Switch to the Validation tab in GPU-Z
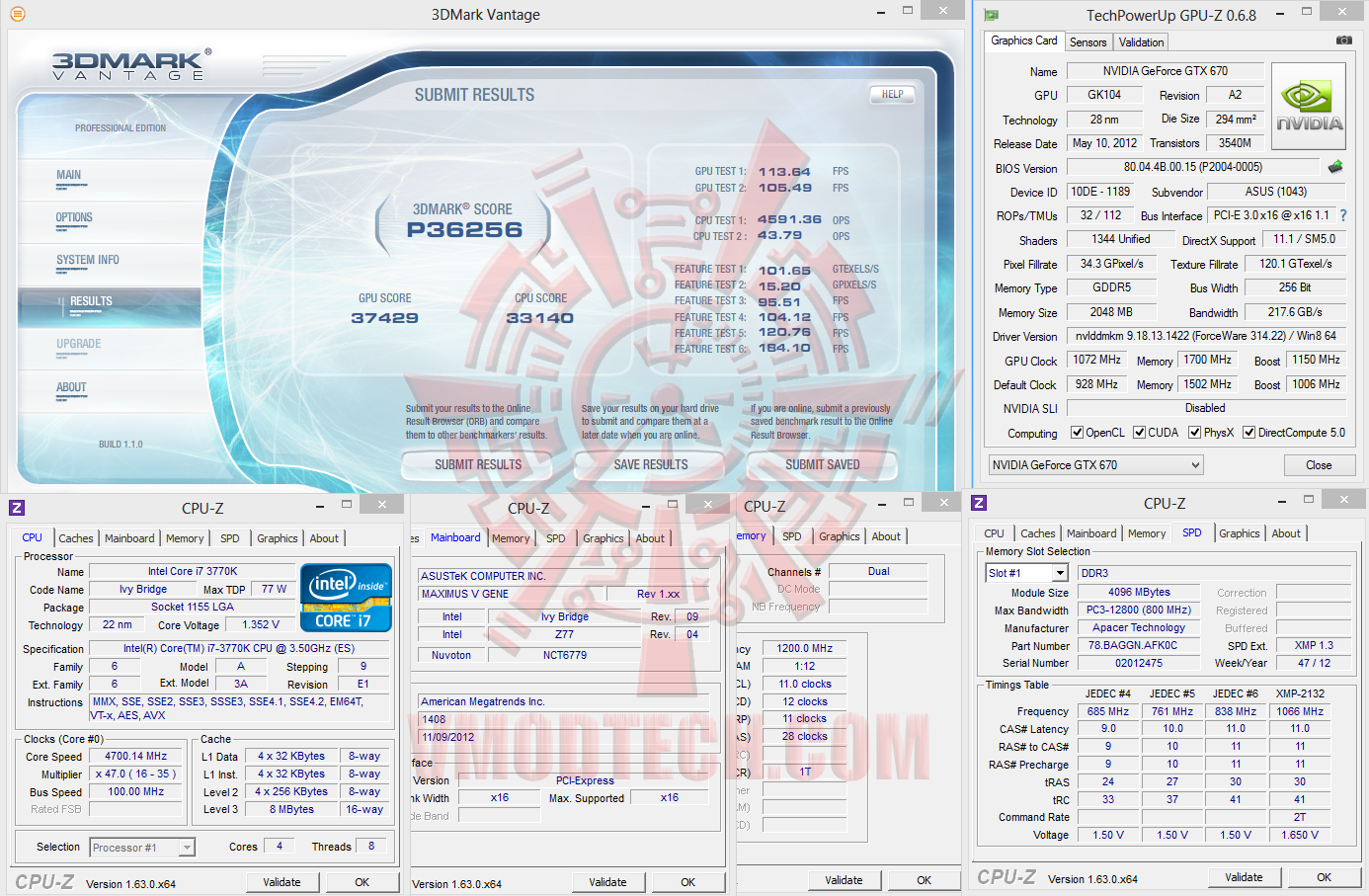Image resolution: width=1369 pixels, height=896 pixels. point(1141,42)
